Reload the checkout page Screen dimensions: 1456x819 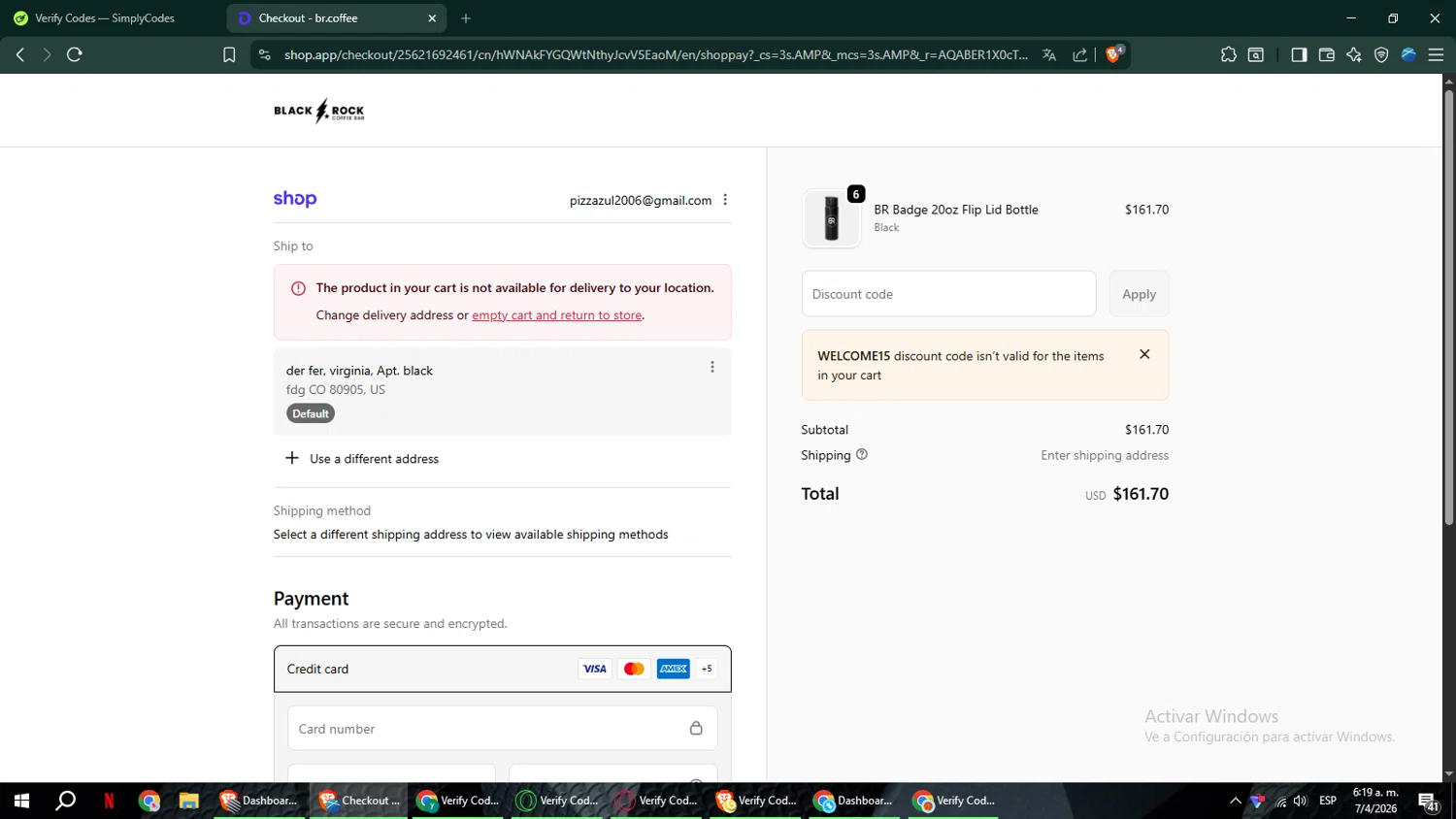click(x=75, y=55)
